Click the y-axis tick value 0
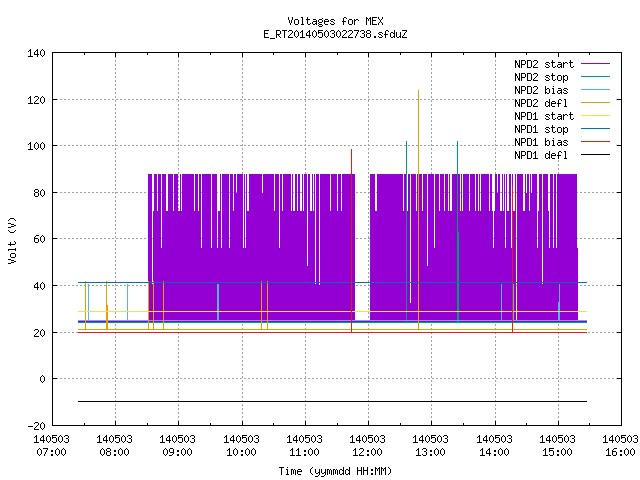640x480 pixels. pyautogui.click(x=42, y=379)
